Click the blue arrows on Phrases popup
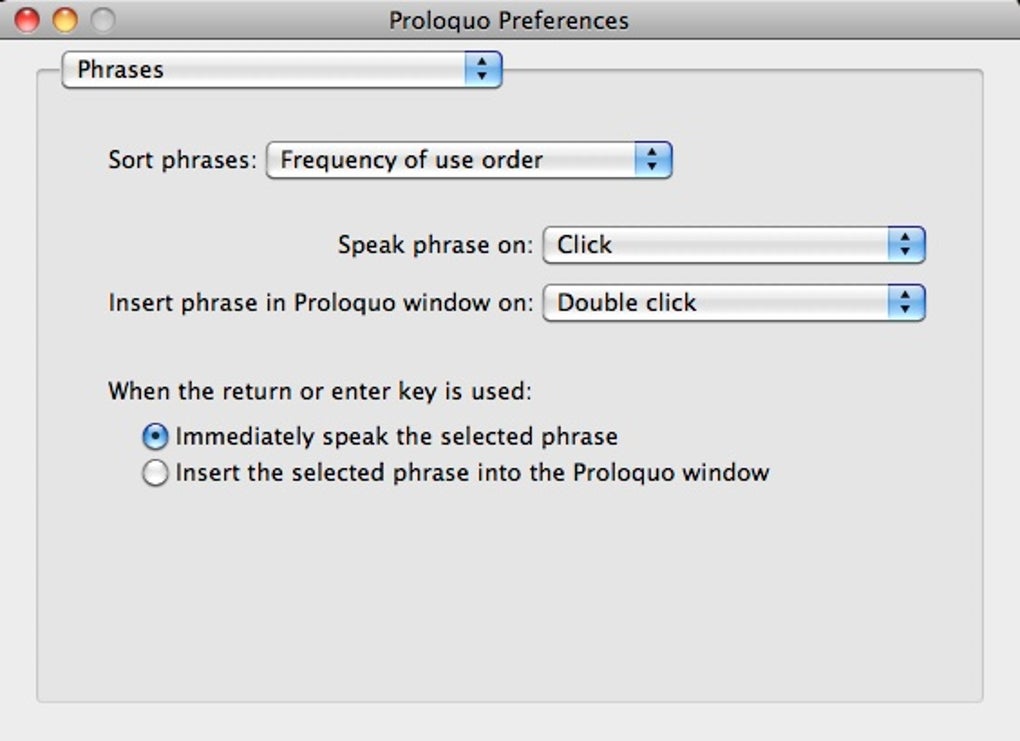 (x=483, y=70)
